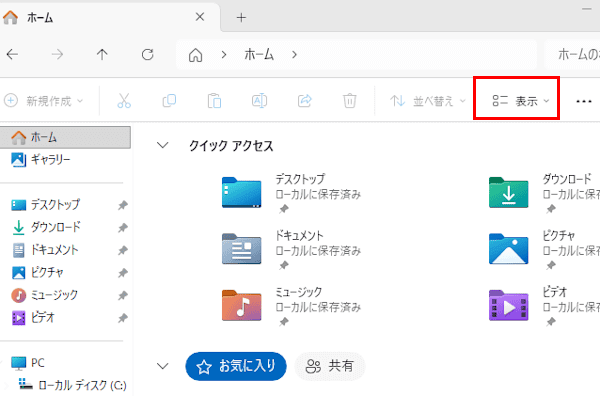The height and width of the screenshot is (396, 600).
Task: Select ミュージック folder in Quick Access
Action: (292, 306)
